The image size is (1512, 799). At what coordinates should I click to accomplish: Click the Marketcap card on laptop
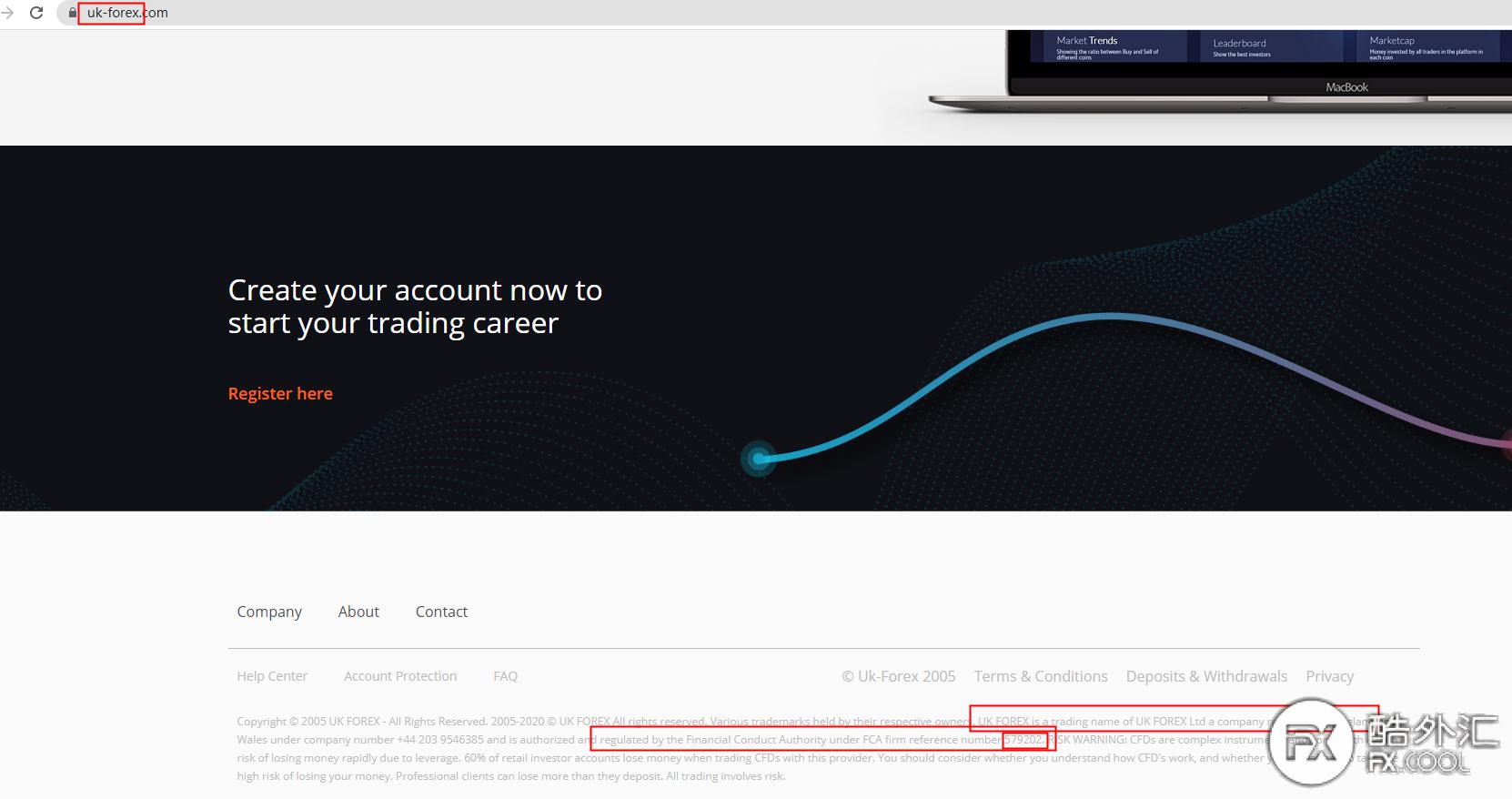1426,47
